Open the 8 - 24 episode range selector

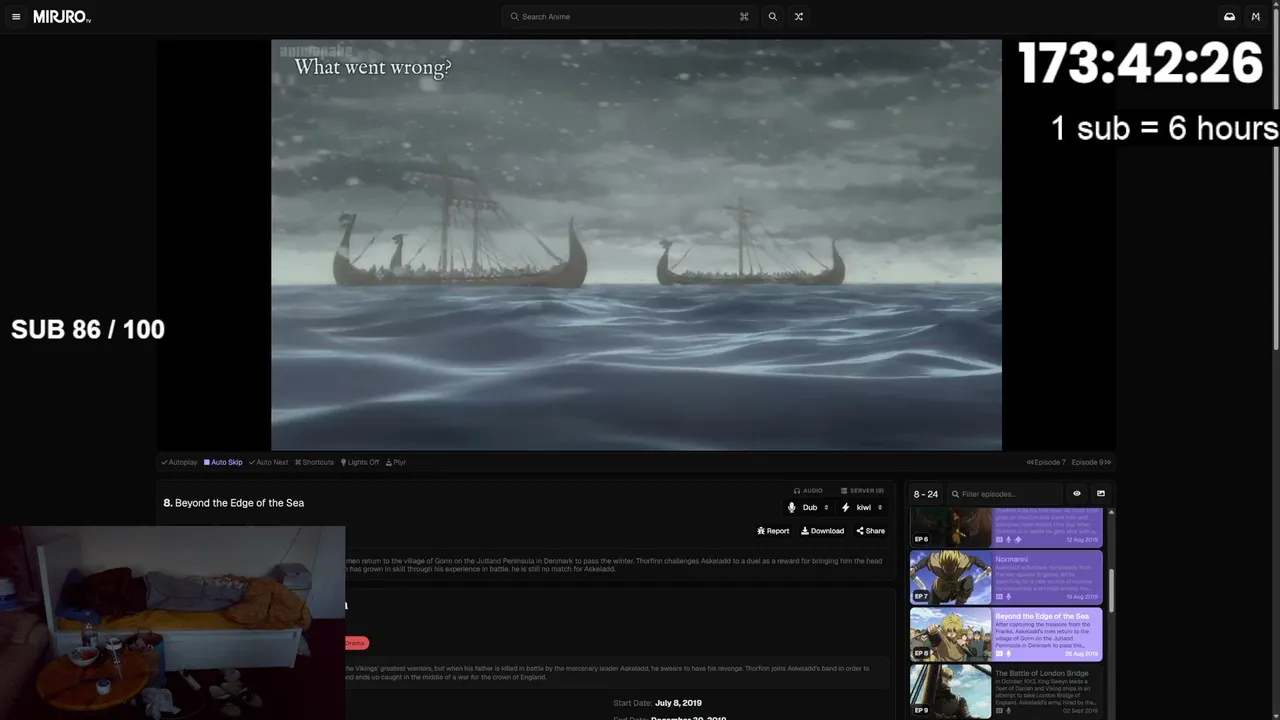coord(926,494)
